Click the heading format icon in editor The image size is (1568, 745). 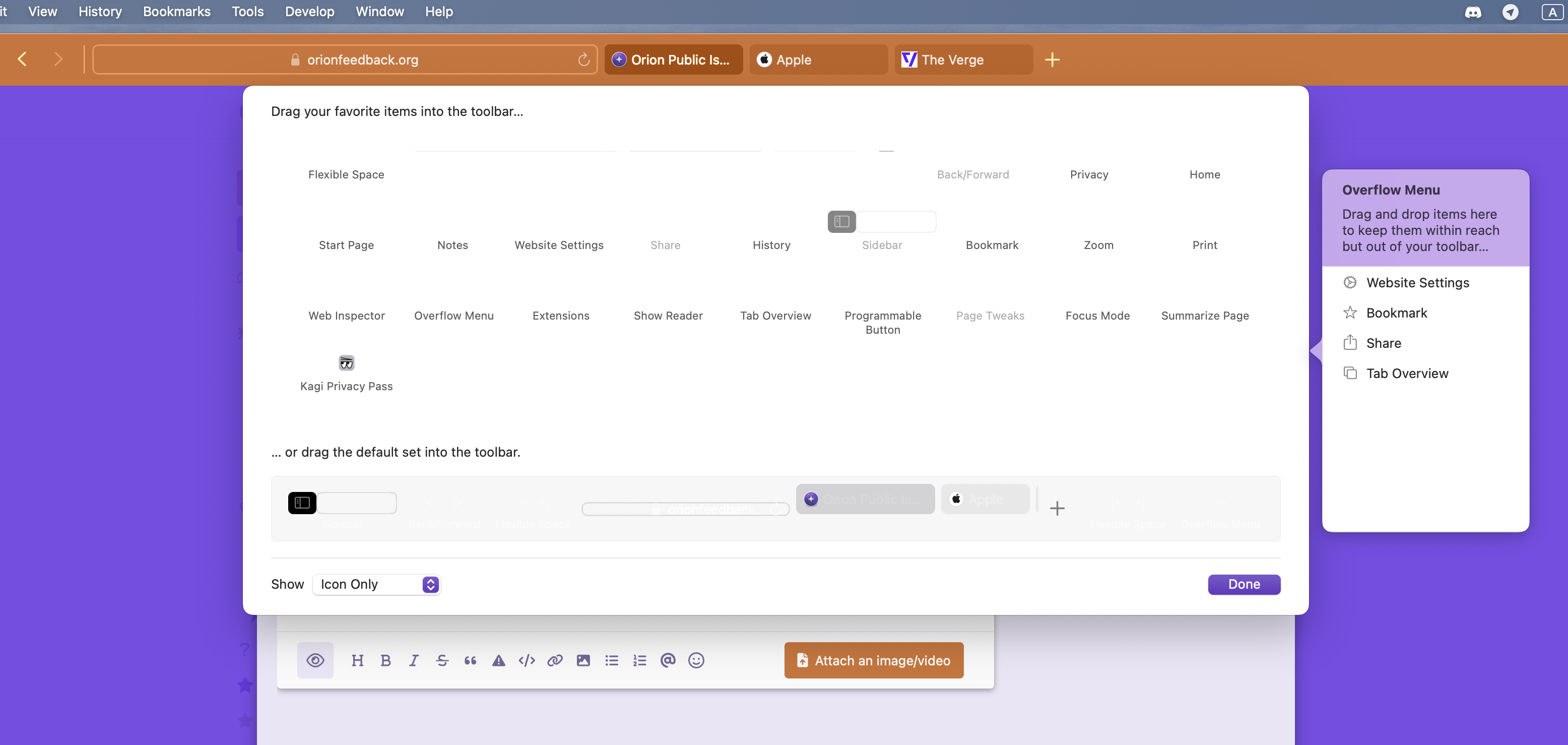click(357, 660)
